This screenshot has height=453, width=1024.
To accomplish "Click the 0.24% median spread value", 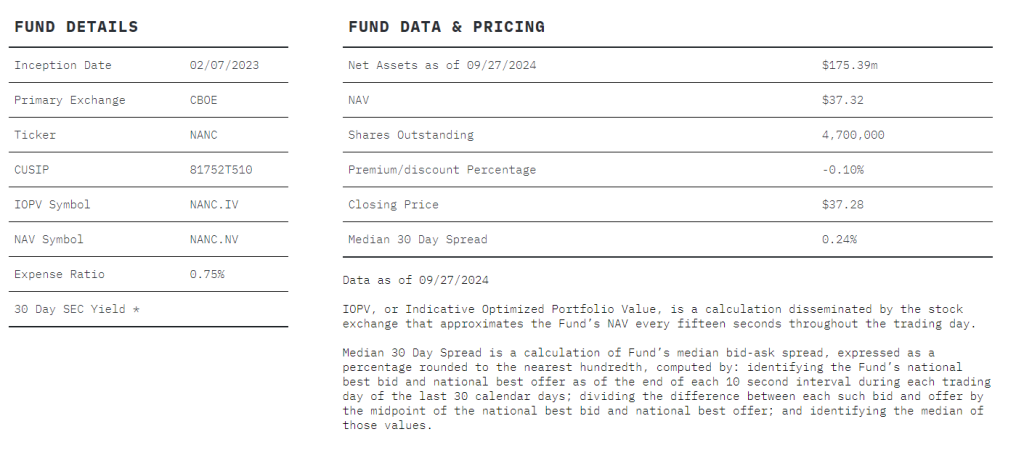I will (x=839, y=239).
